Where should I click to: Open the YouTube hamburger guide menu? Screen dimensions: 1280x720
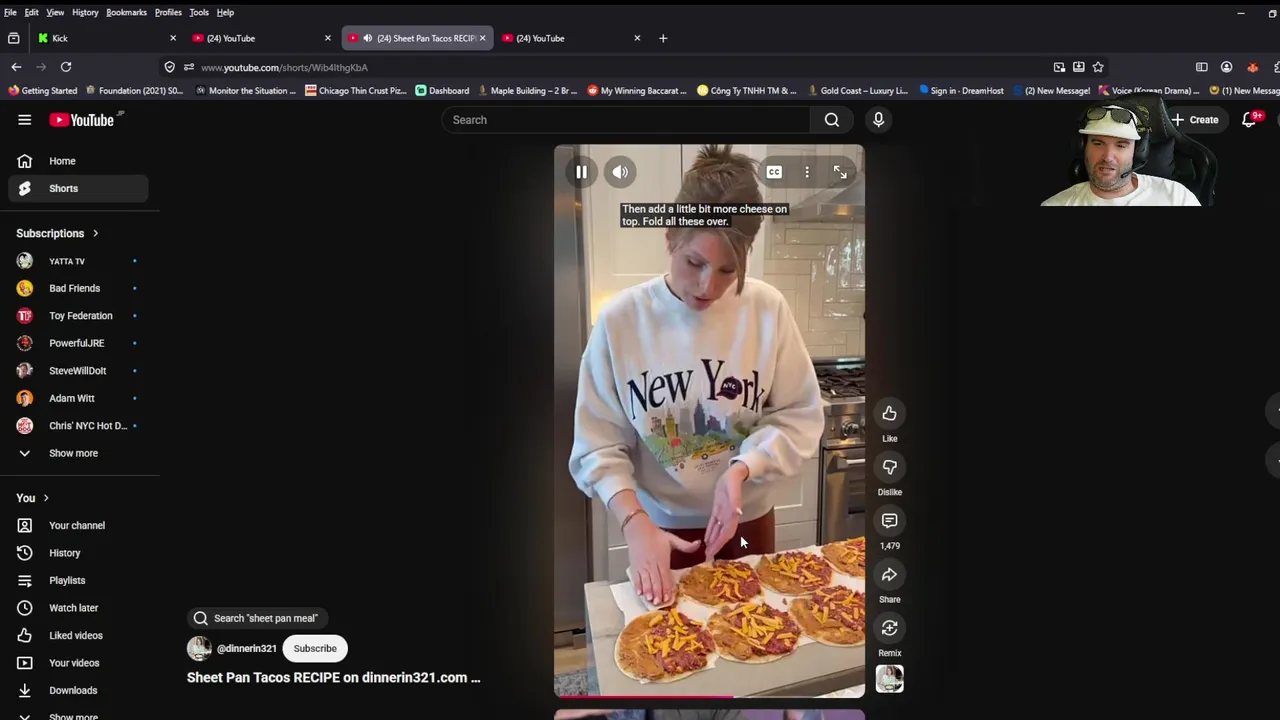tap(24, 120)
